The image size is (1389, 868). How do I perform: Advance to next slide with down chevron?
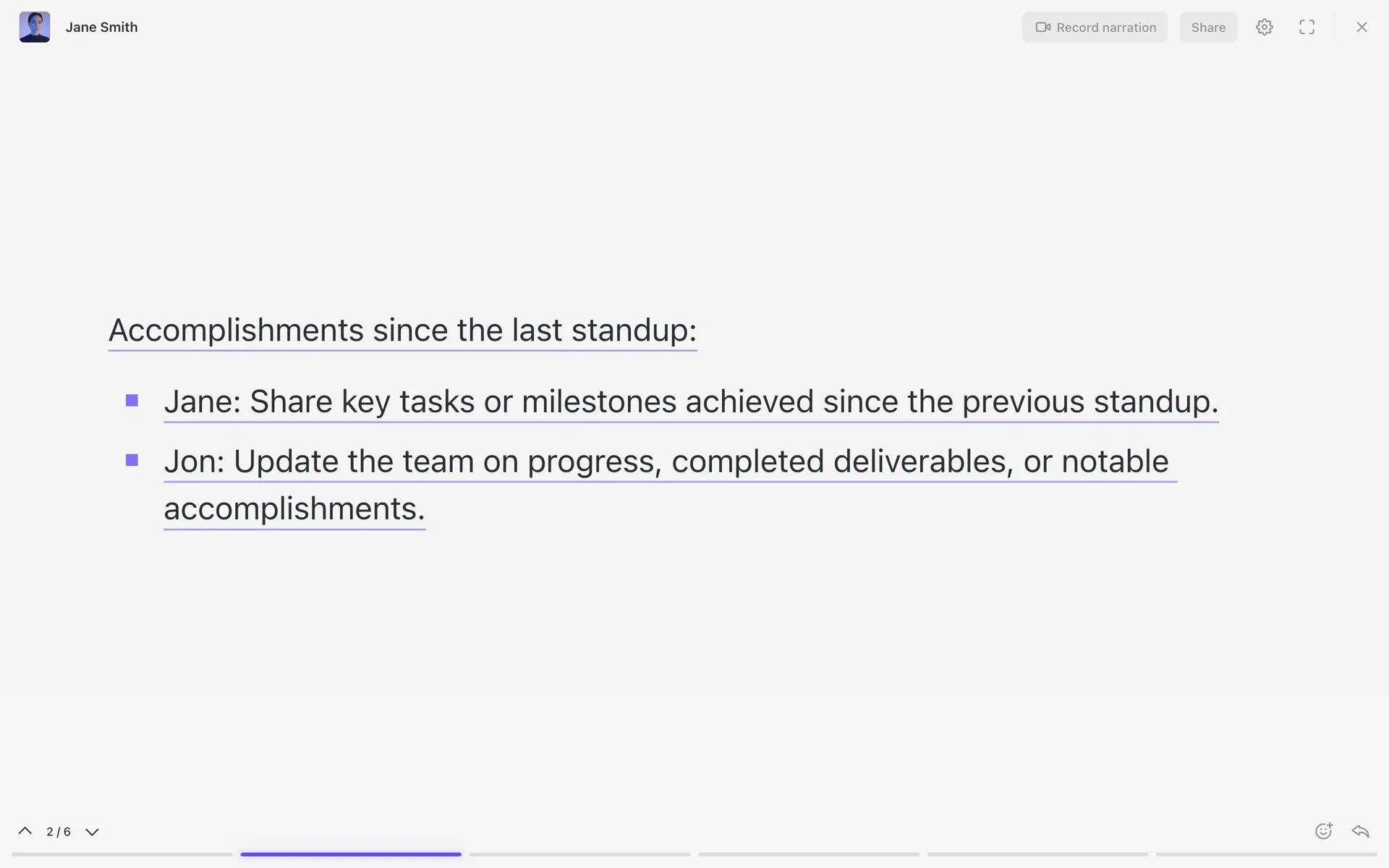(x=92, y=832)
